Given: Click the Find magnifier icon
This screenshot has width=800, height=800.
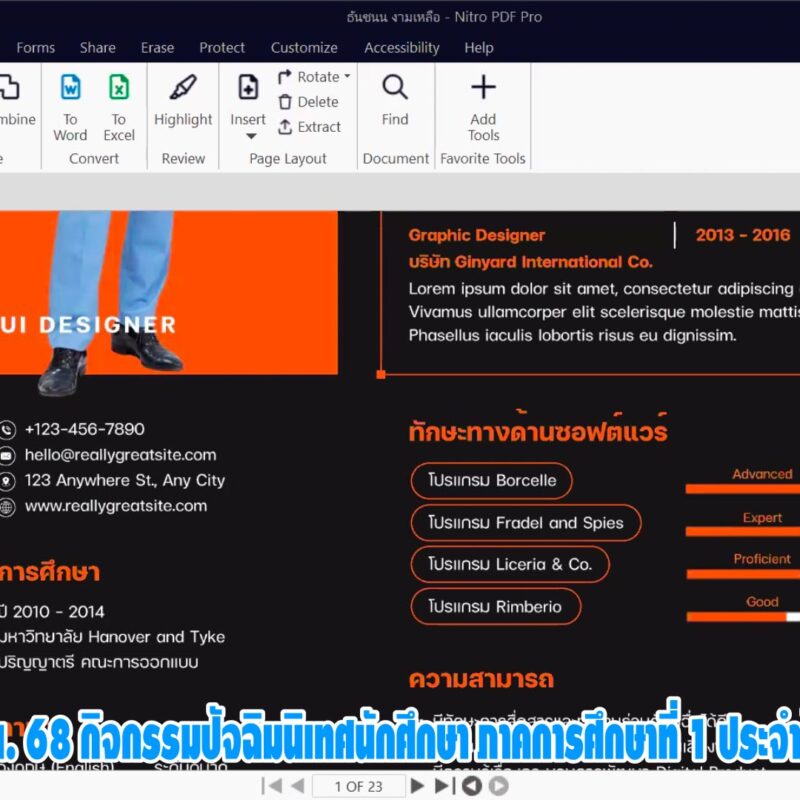Looking at the screenshot, I should 395,89.
